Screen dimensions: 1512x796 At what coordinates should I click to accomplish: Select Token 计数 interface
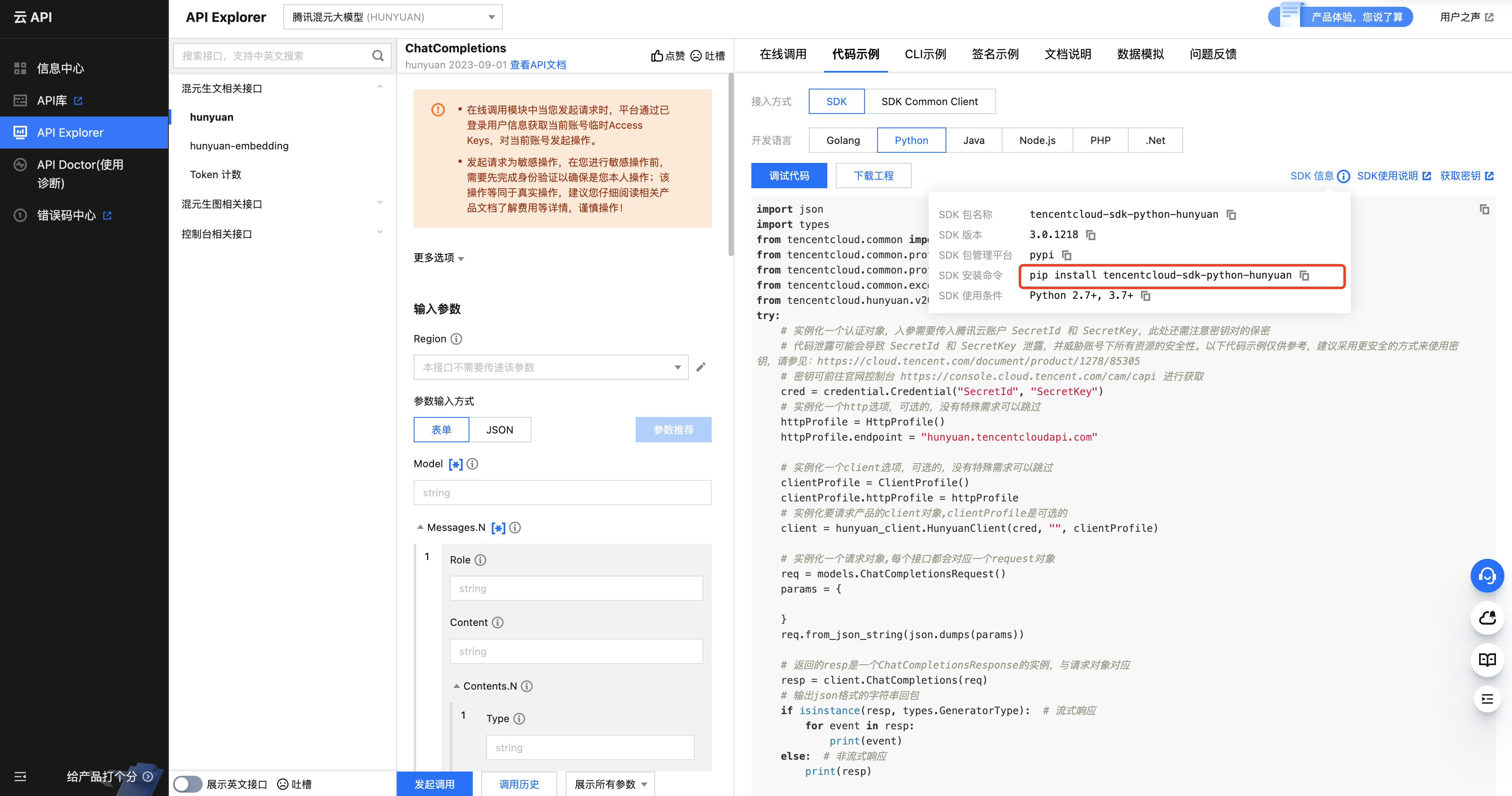click(x=216, y=174)
